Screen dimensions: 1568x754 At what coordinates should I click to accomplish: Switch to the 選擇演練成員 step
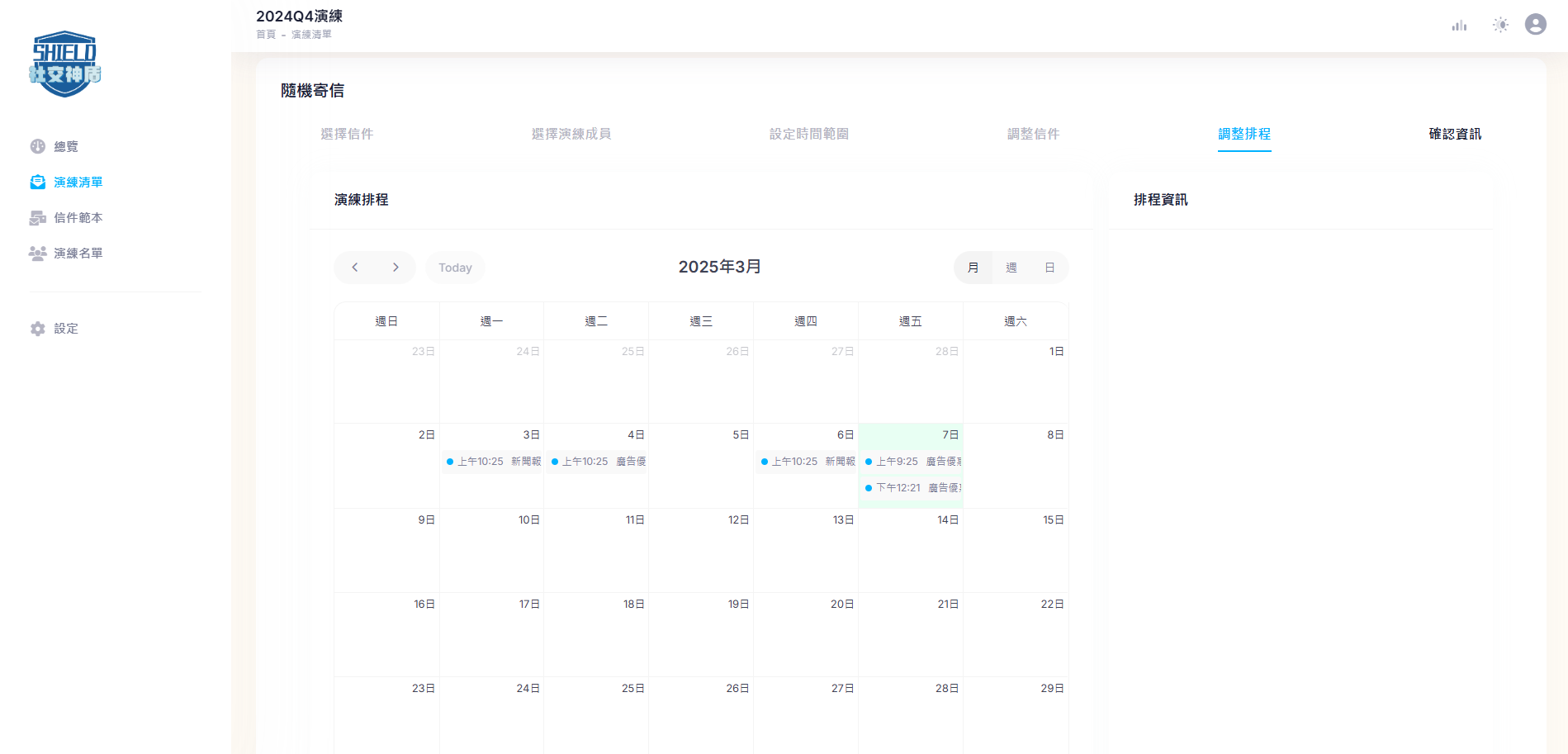[571, 134]
